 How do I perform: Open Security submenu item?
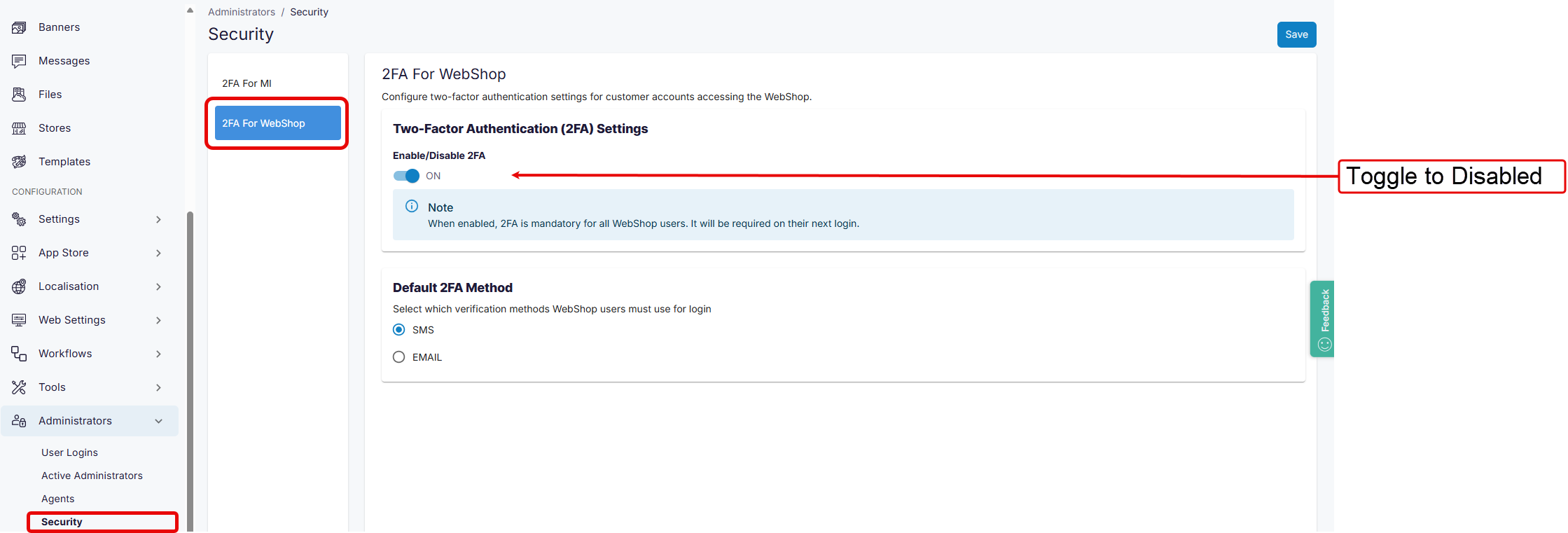pyautogui.click(x=62, y=522)
